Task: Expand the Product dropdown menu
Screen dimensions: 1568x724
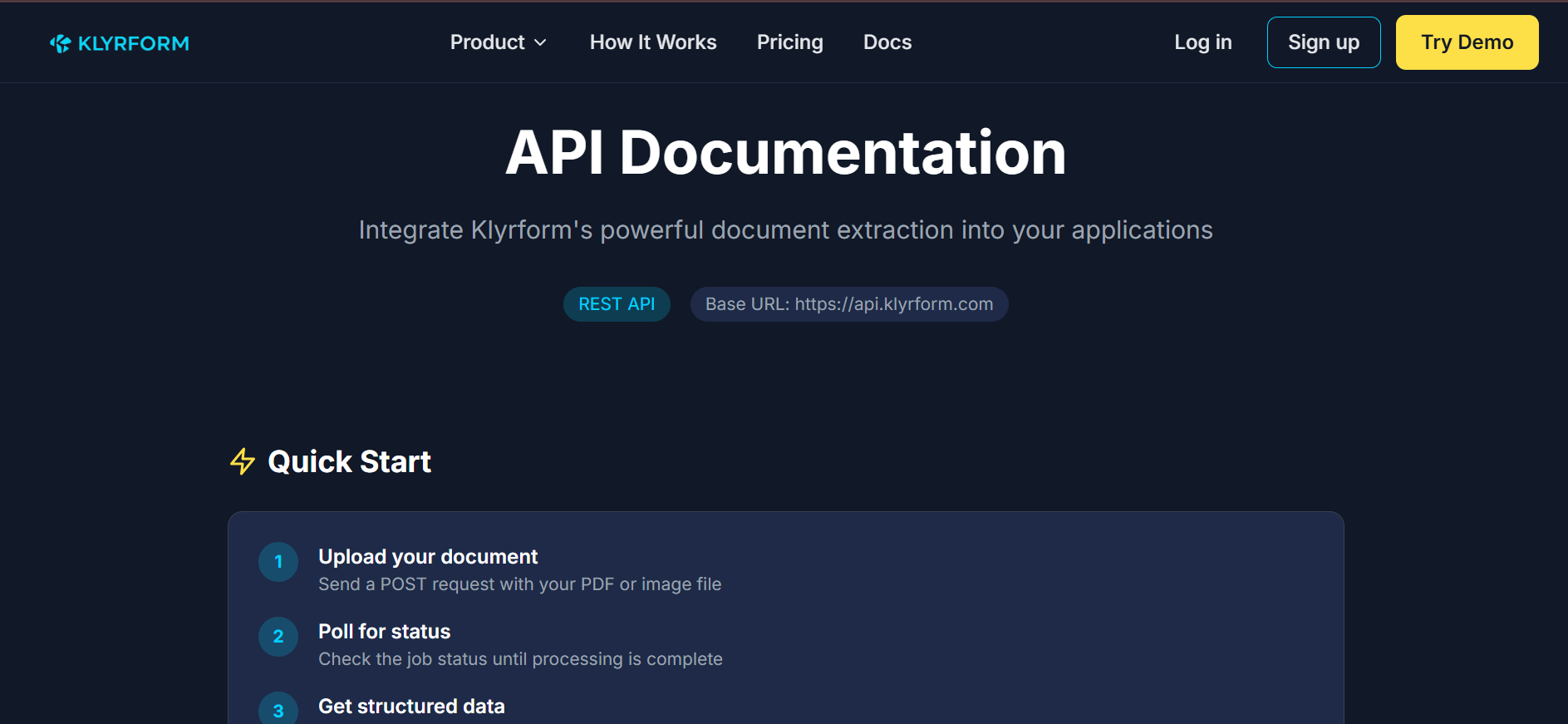Action: tap(498, 42)
